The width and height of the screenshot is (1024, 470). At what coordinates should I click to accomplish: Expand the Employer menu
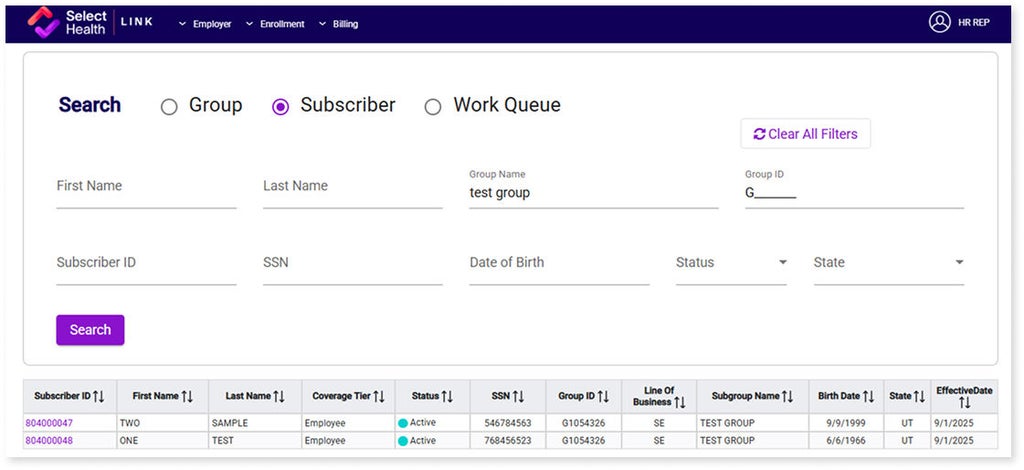205,24
